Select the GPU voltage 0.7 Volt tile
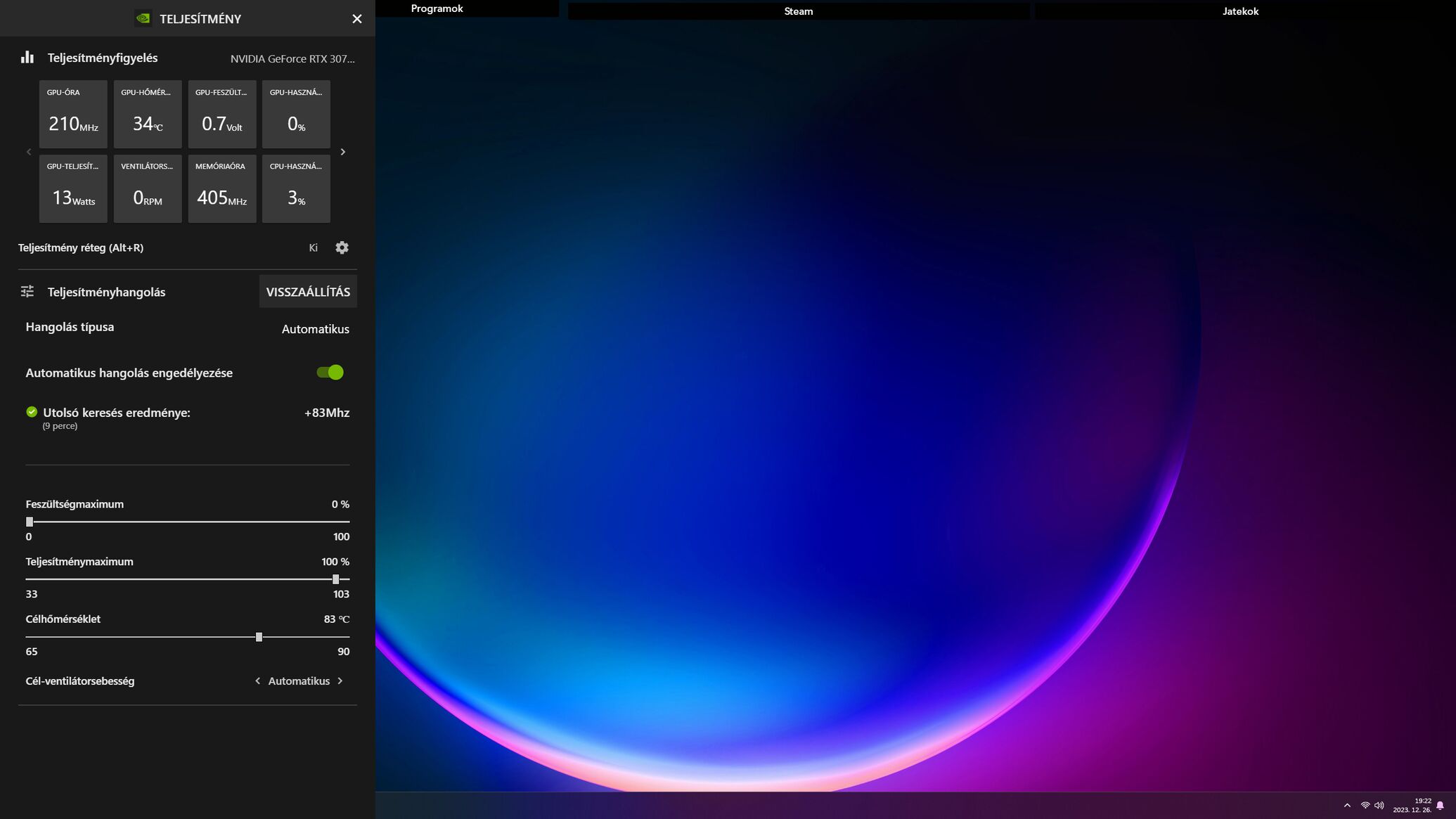The height and width of the screenshot is (819, 1456). (x=222, y=114)
